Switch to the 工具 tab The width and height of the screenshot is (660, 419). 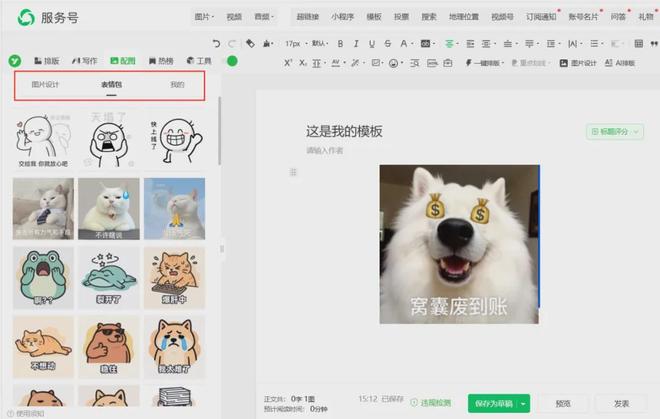[x=199, y=61]
